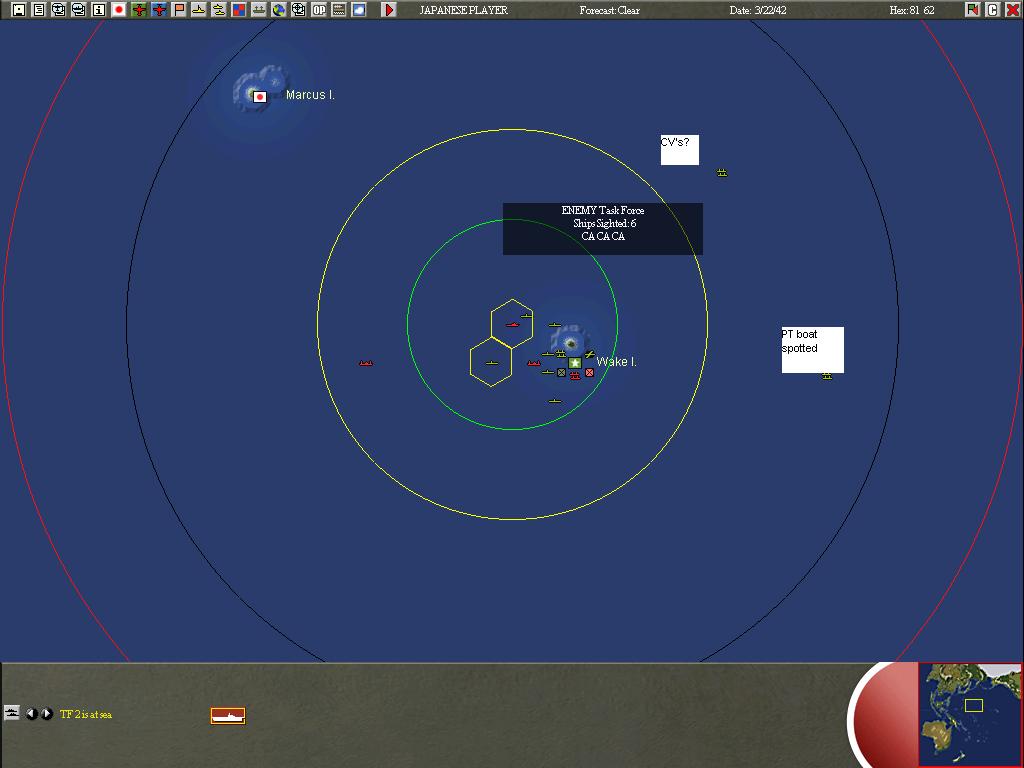The image size is (1024, 768).
Task: Click the double yellow ships toolbar icon
Action: coord(219,10)
